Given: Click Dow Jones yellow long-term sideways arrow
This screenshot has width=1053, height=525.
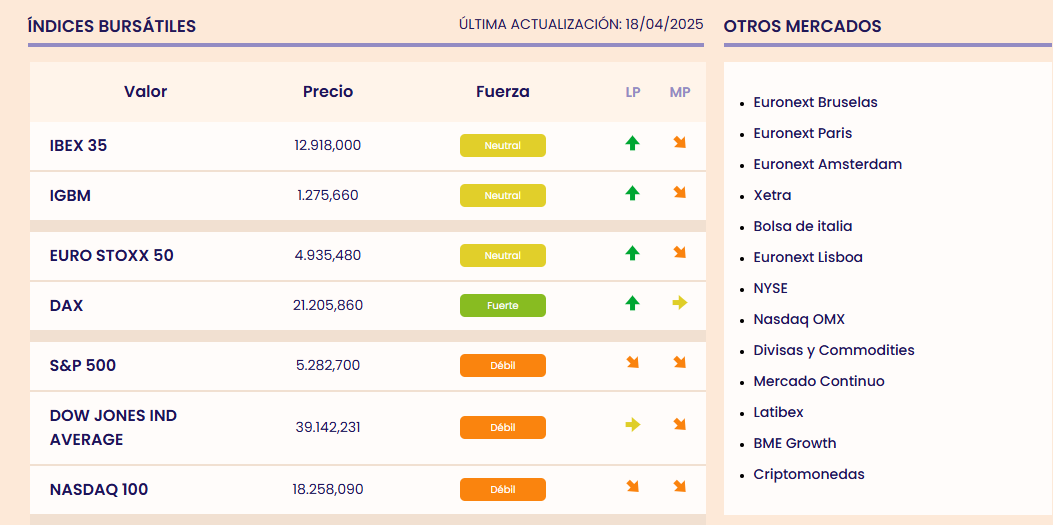Looking at the screenshot, I should pyautogui.click(x=632, y=425).
